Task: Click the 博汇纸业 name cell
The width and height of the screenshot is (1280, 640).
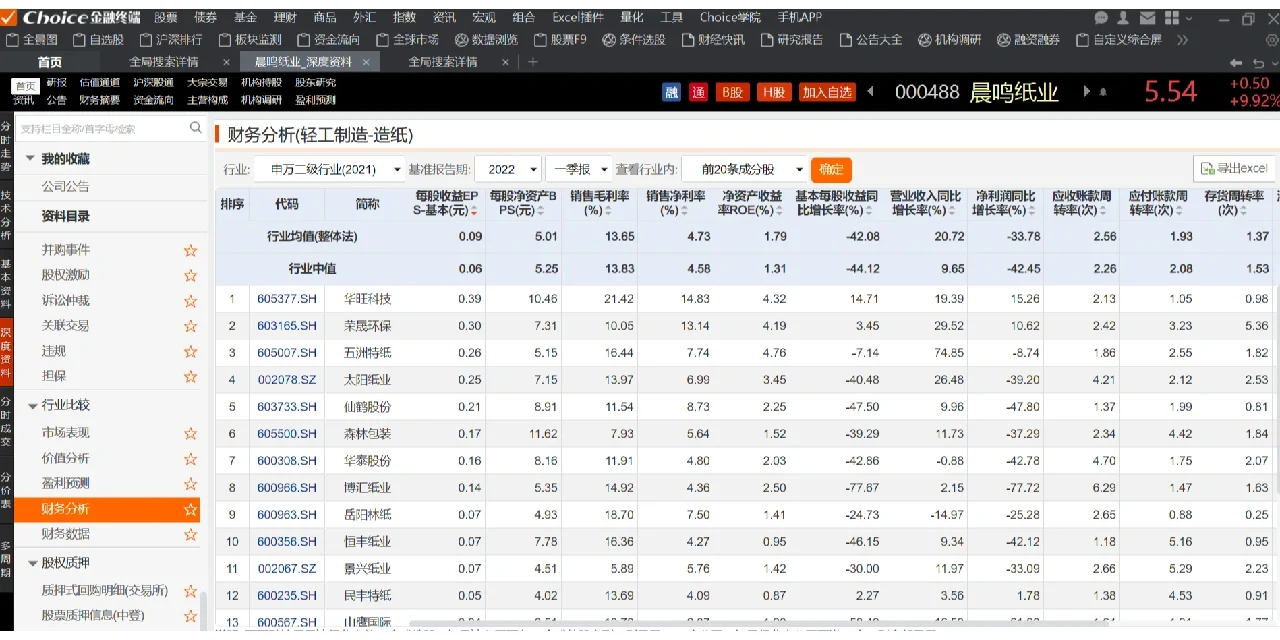Action: [x=367, y=488]
